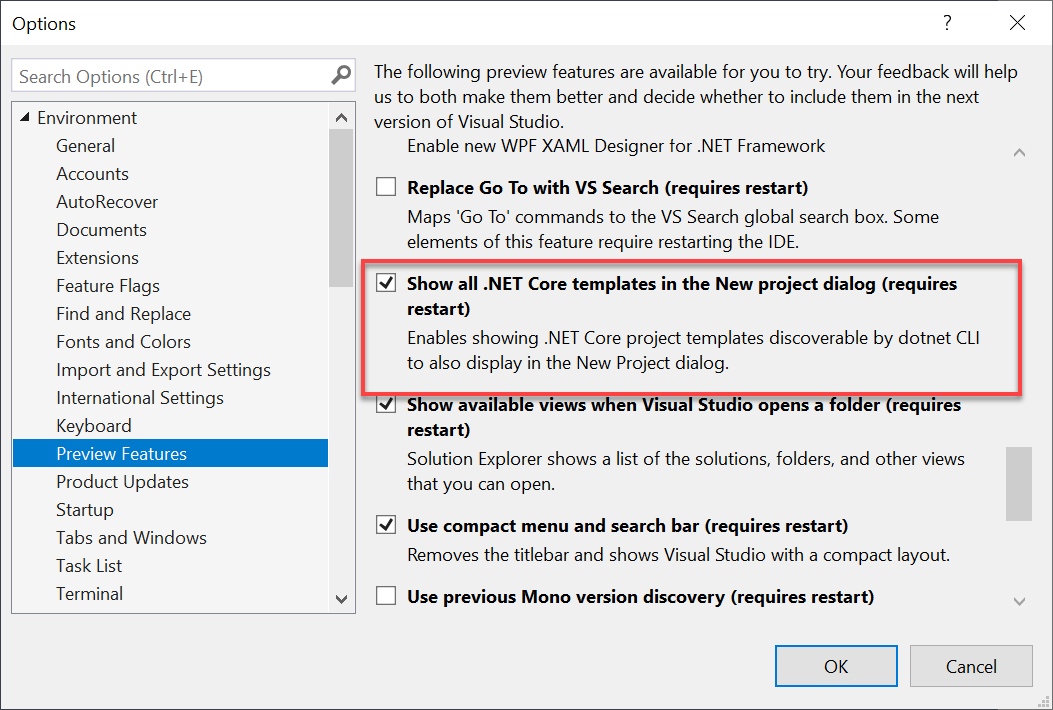Screen dimensions: 1053x710
Task: Close the Options dialog with the X
Action: coord(1017,23)
